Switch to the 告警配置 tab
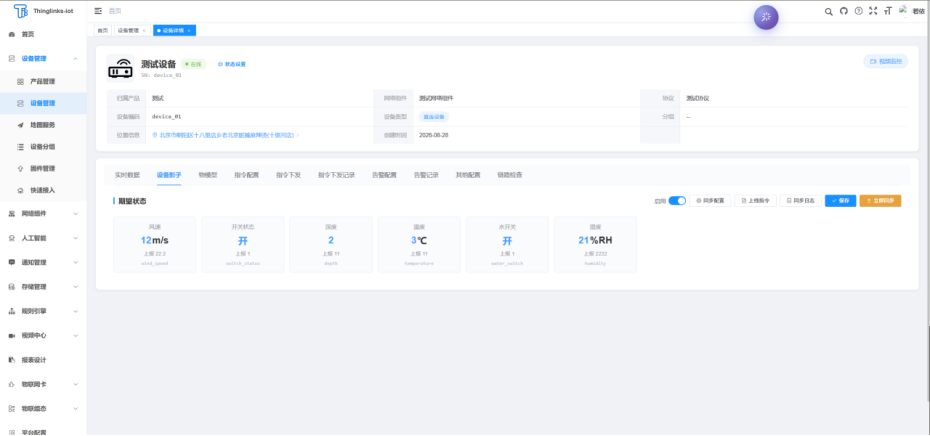The width and height of the screenshot is (930, 436). (384, 176)
